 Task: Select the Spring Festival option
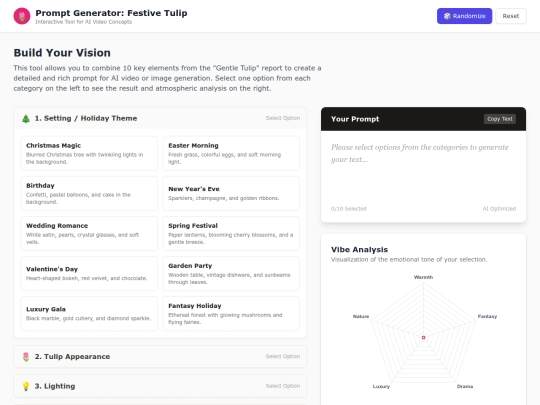point(231,233)
